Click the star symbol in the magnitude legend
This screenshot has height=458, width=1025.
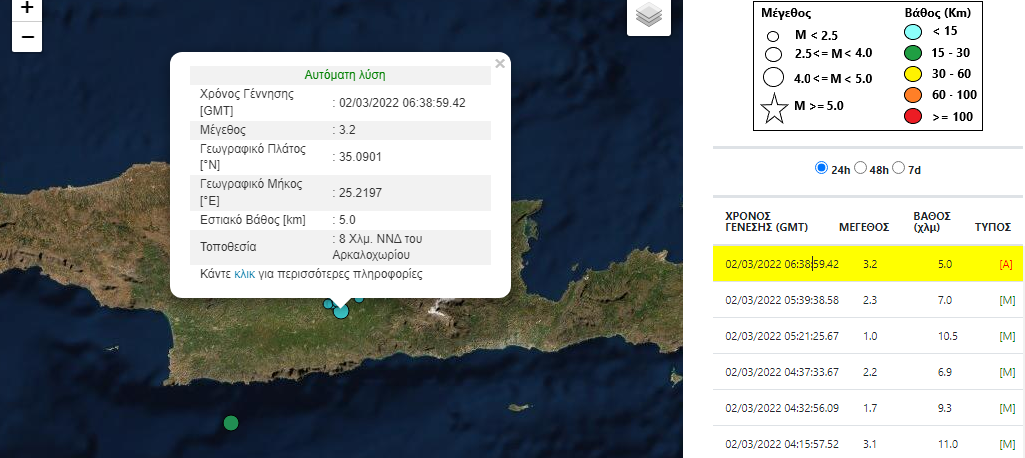774,108
